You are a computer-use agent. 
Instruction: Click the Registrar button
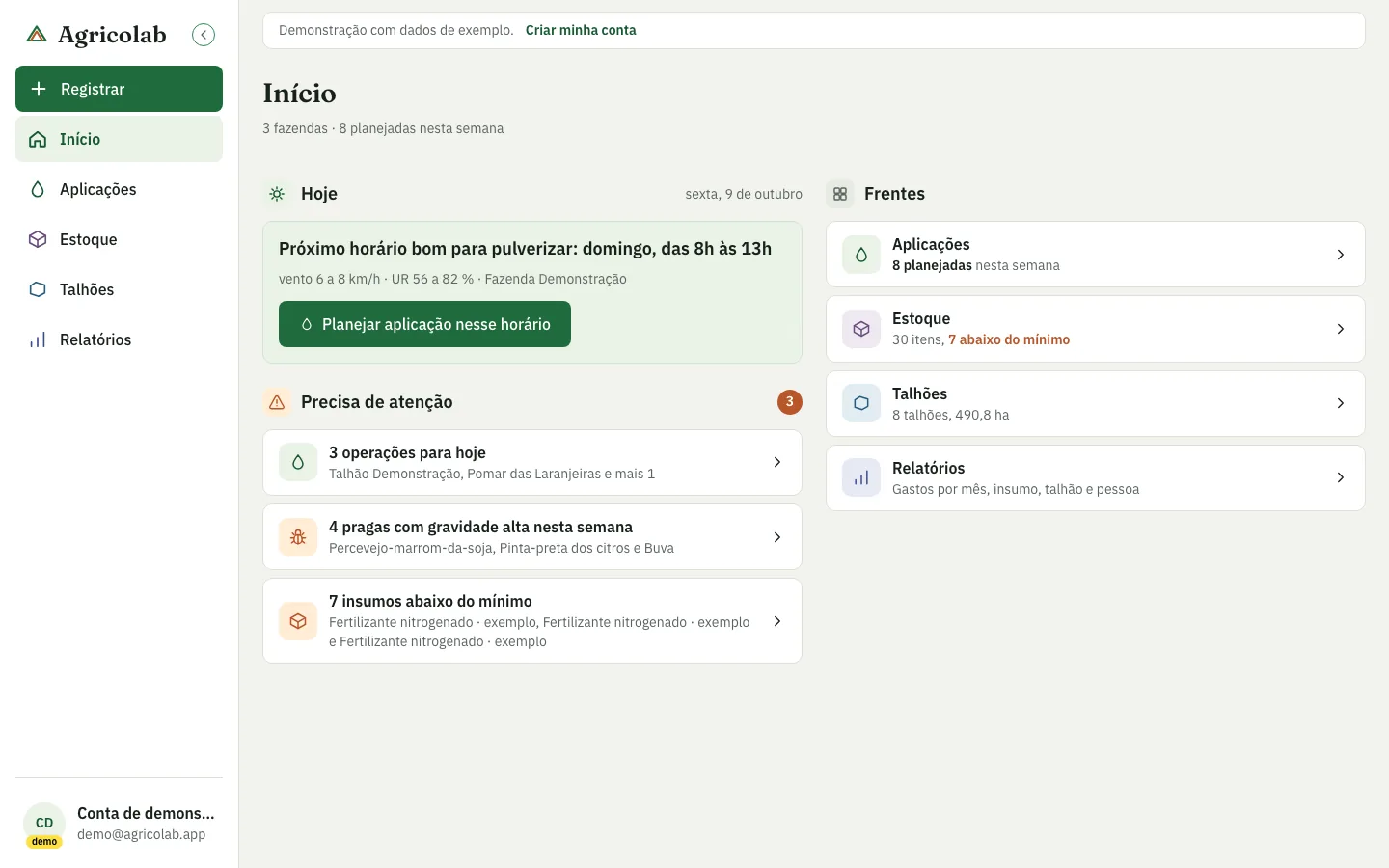pyautogui.click(x=119, y=89)
